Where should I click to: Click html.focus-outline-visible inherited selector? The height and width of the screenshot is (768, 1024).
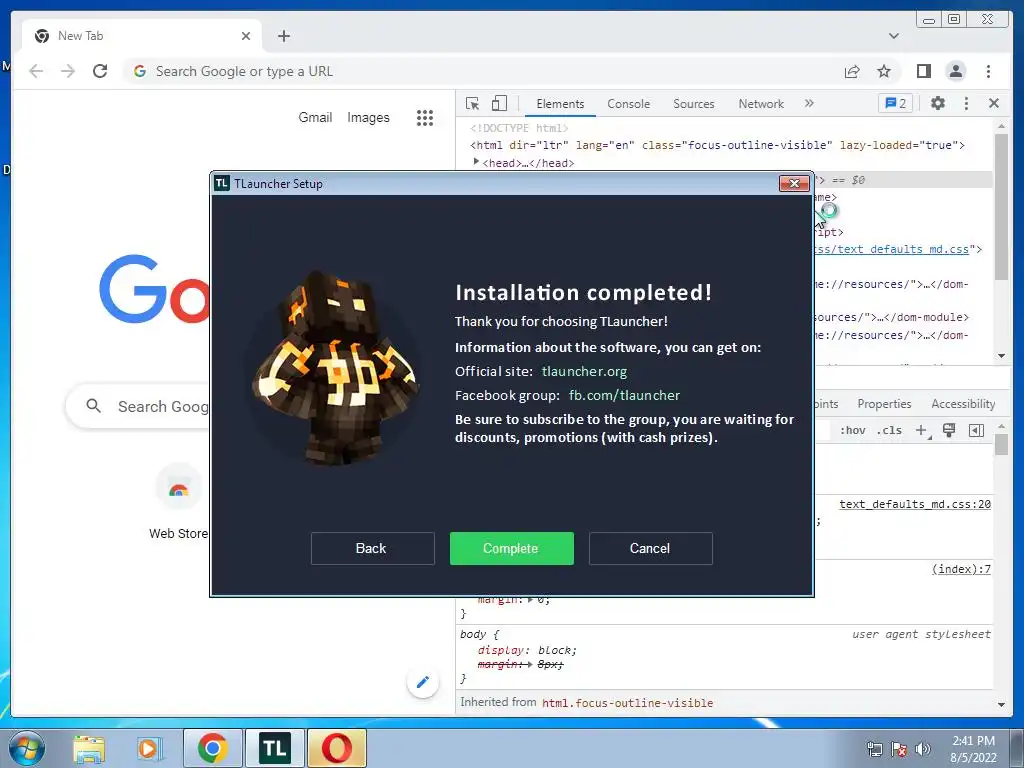(x=627, y=703)
